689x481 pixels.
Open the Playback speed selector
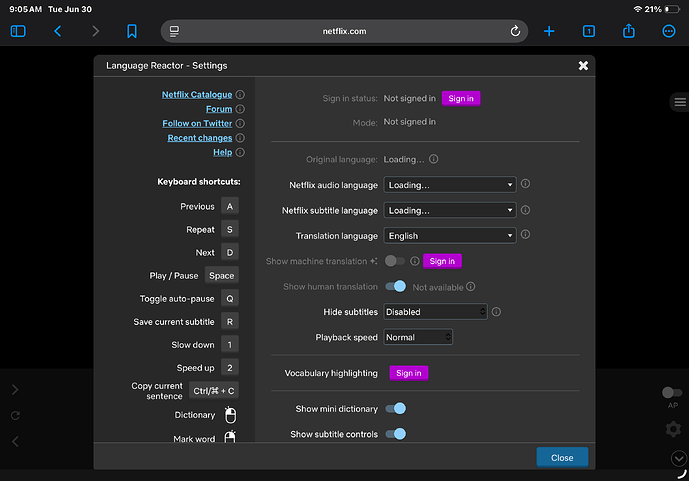[418, 337]
